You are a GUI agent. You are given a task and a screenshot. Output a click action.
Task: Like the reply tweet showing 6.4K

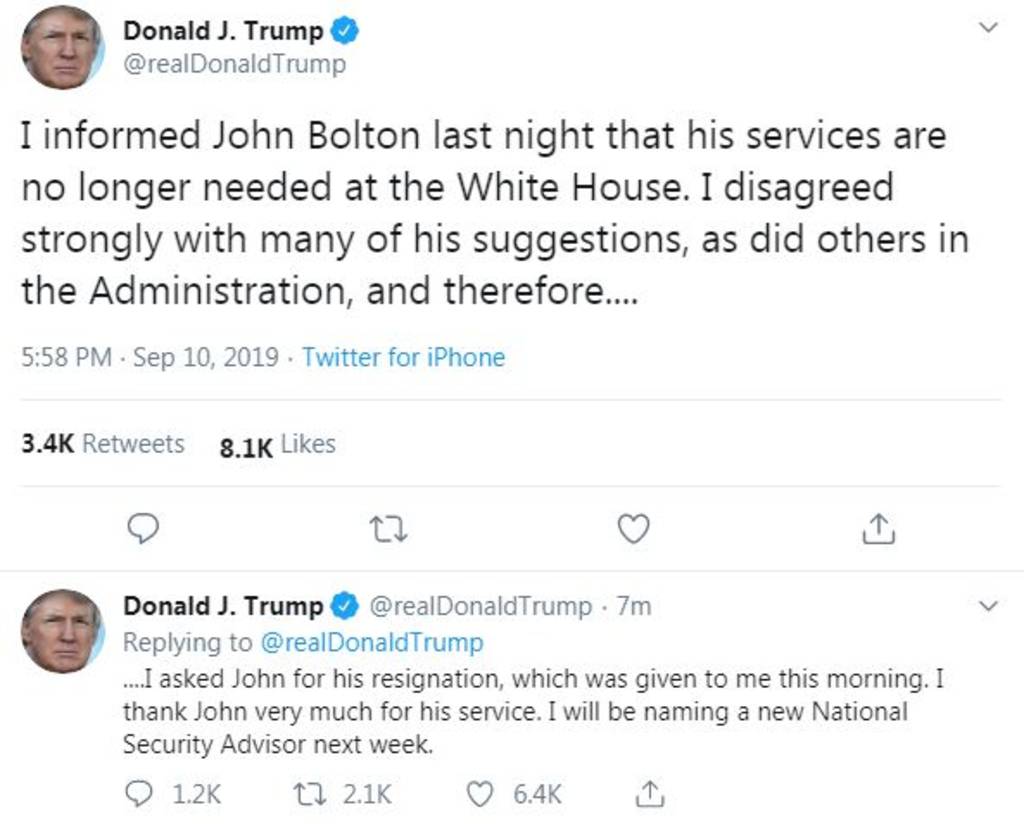coord(482,795)
